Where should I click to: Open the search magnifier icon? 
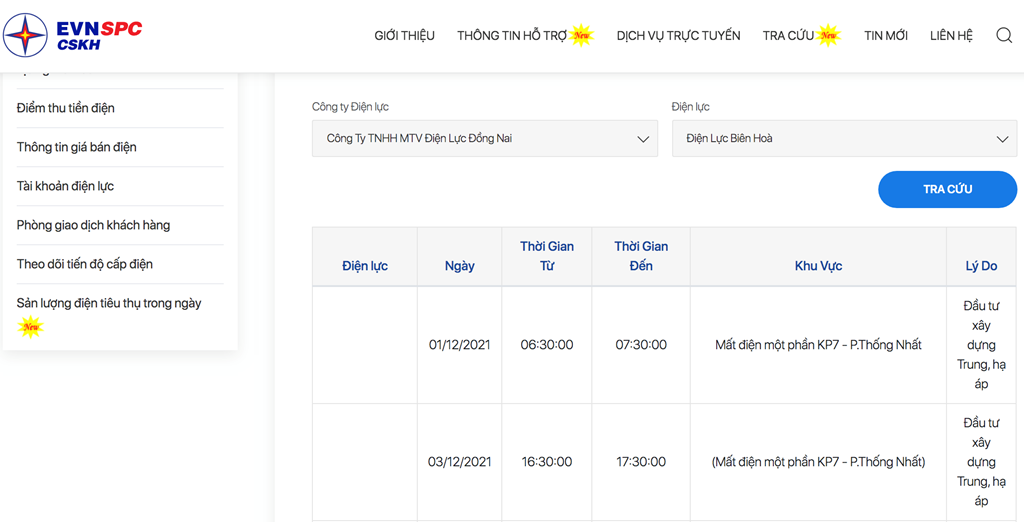tap(1004, 35)
